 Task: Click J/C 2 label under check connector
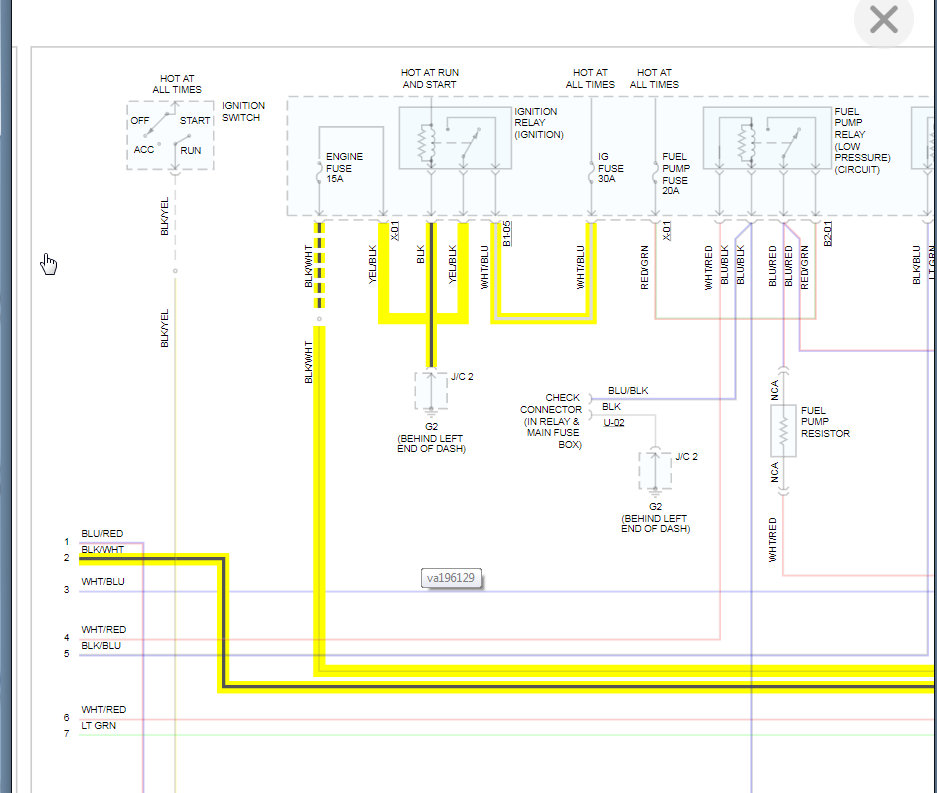click(x=686, y=457)
